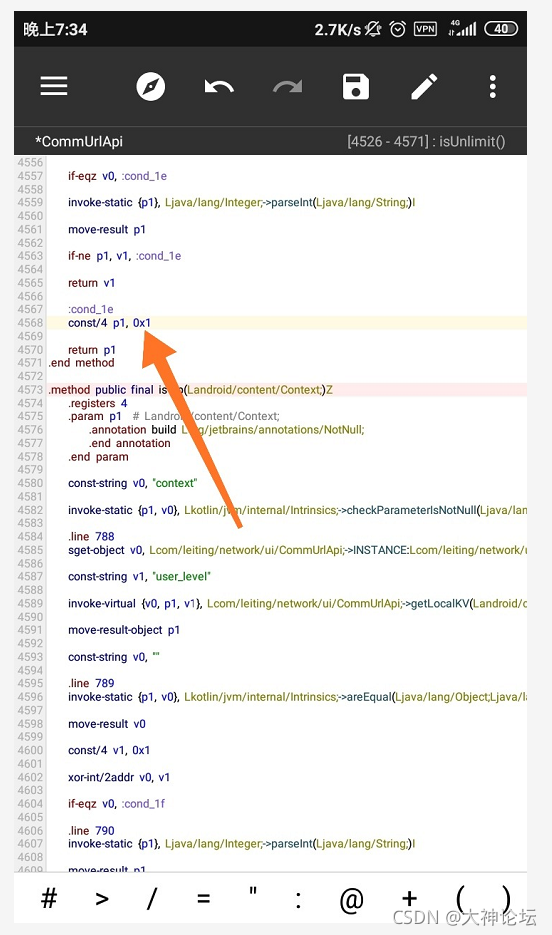
Task: Click 'const-string v0, "context"' line
Action: tap(132, 483)
